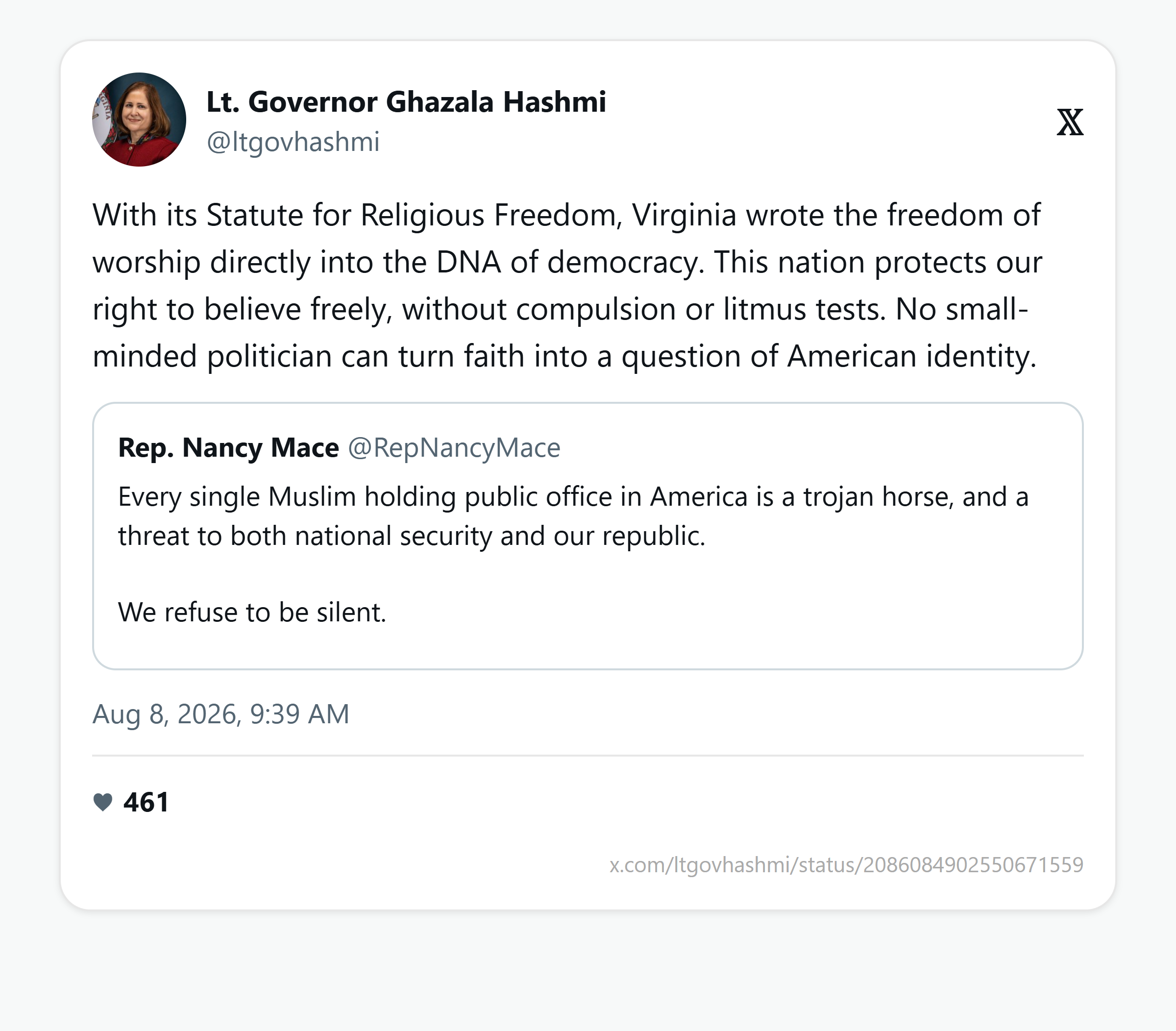Click the 'DNA of democracy' text line
Screen dimensions: 1176x1031
point(567,262)
